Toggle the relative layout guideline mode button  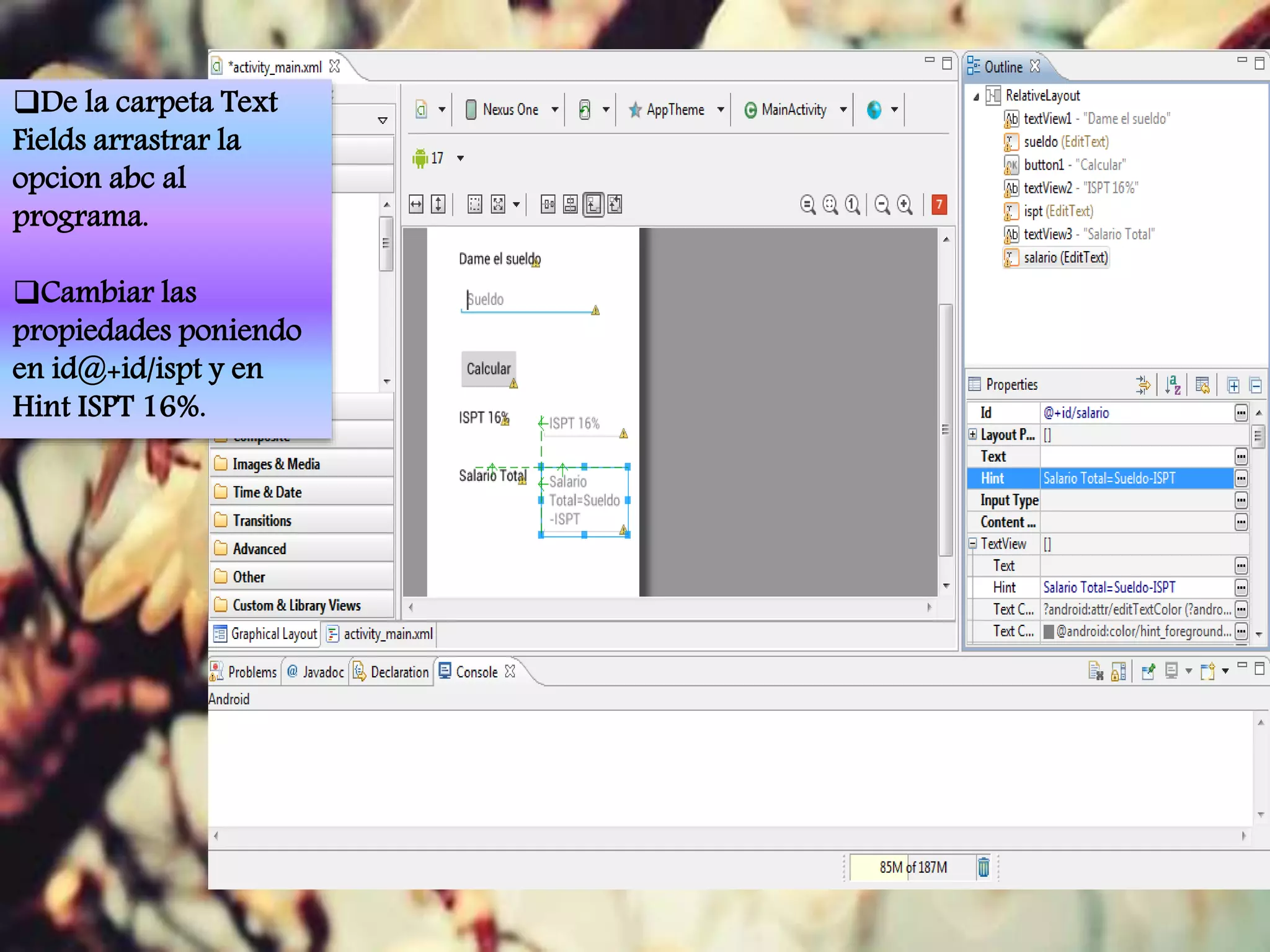tap(593, 204)
